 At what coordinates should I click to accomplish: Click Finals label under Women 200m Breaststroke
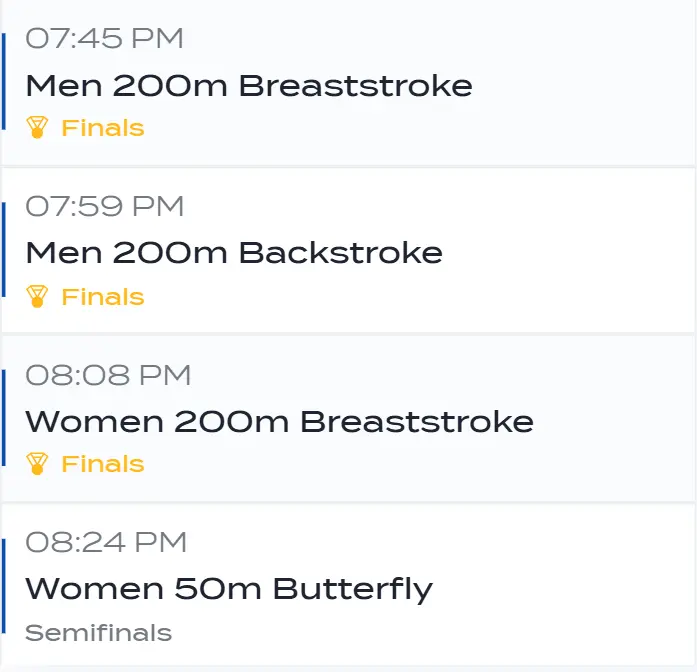click(x=102, y=464)
